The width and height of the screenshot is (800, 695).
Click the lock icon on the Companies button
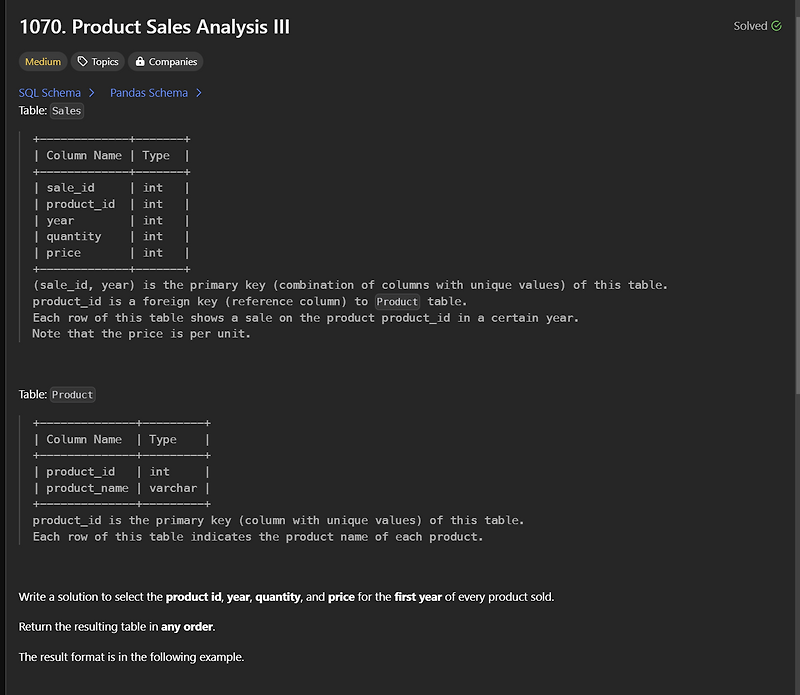[x=141, y=62]
